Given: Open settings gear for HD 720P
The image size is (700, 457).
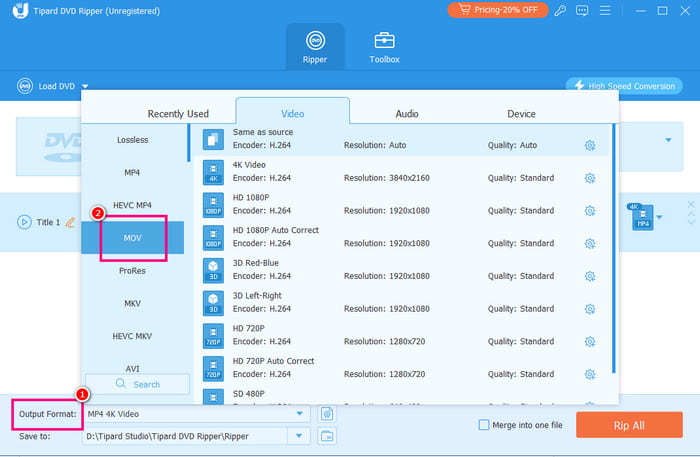Looking at the screenshot, I should (x=590, y=341).
